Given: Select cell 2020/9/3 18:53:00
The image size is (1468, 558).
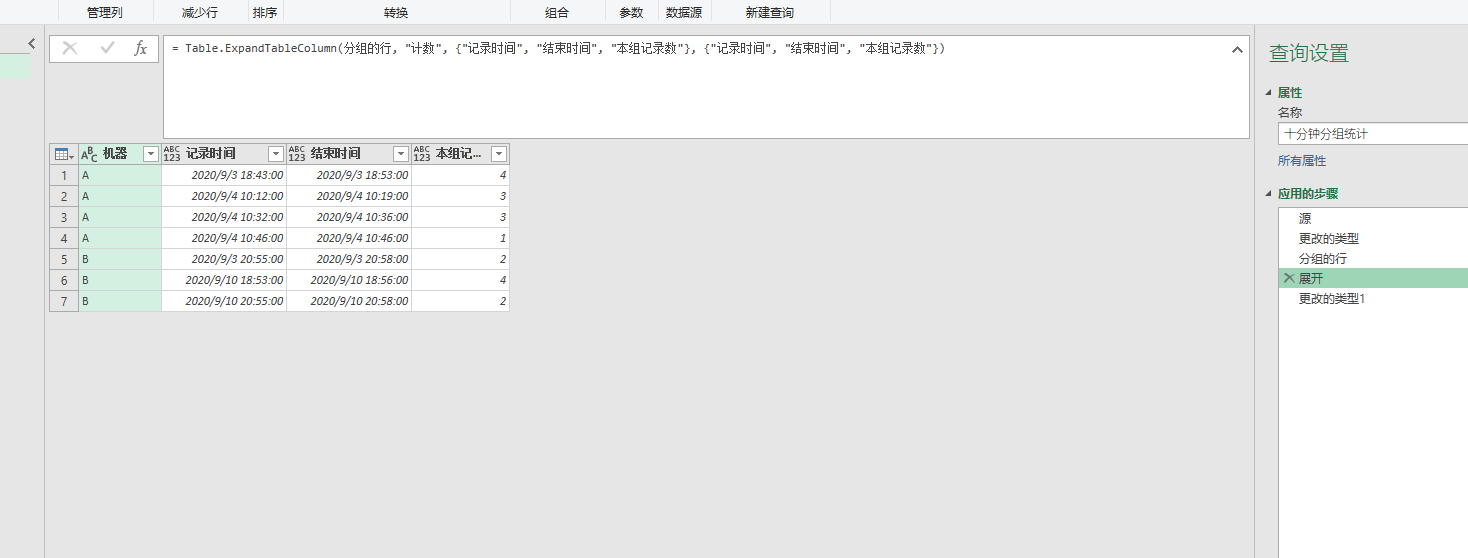Looking at the screenshot, I should click(x=349, y=175).
